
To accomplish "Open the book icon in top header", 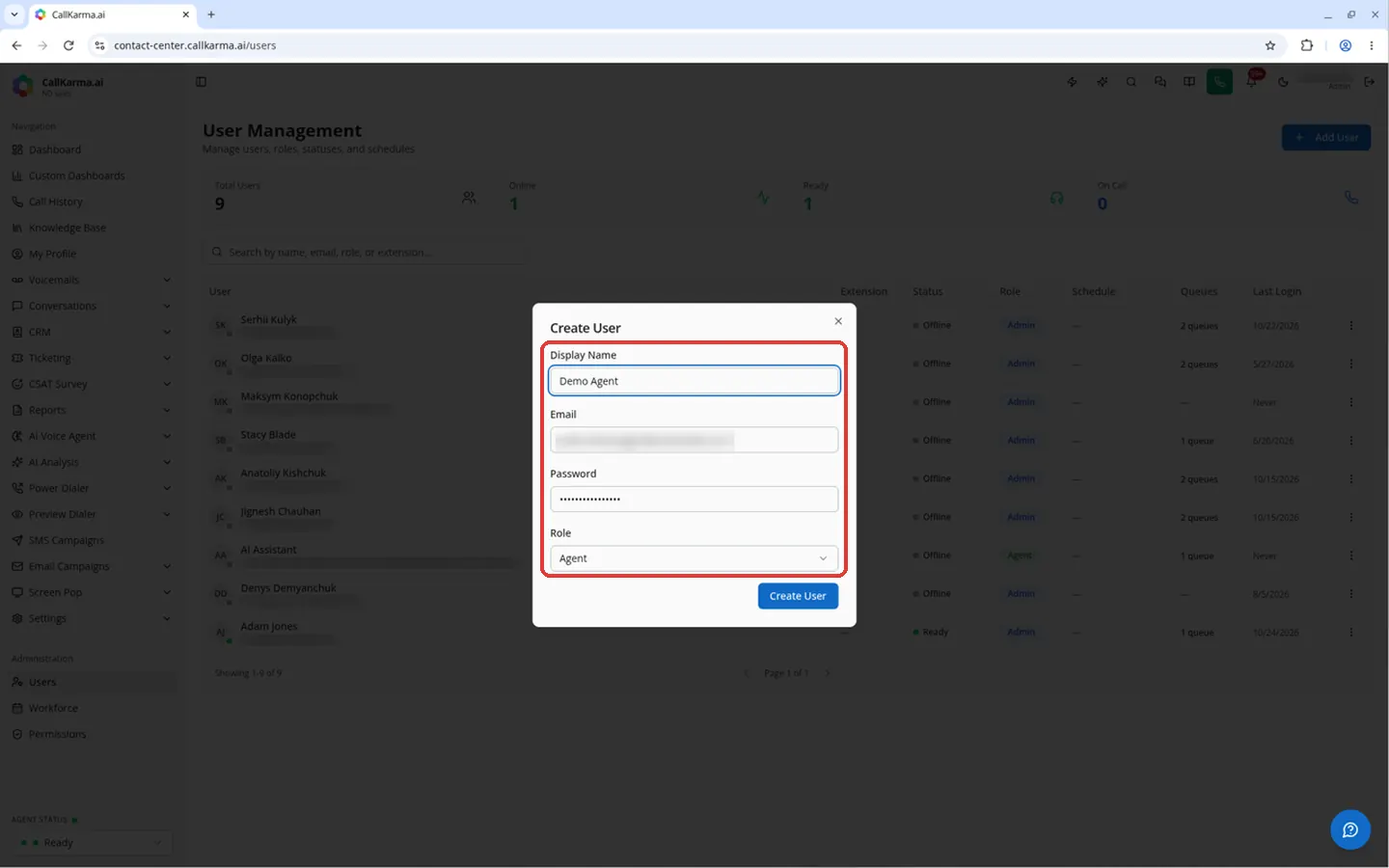I will pyautogui.click(x=1189, y=82).
